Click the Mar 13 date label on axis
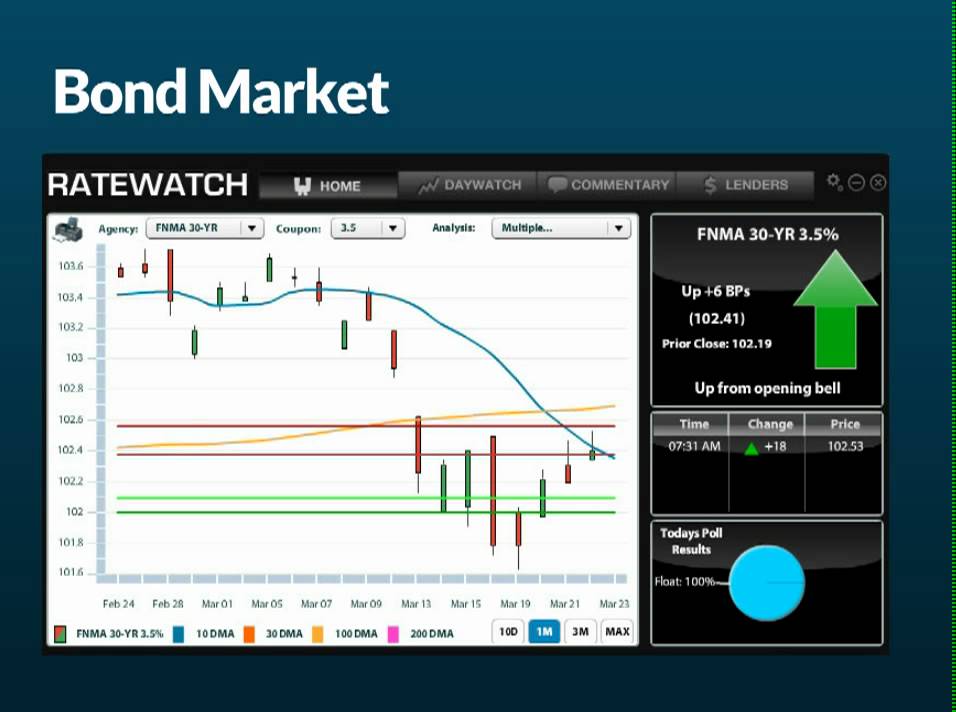 [x=416, y=604]
